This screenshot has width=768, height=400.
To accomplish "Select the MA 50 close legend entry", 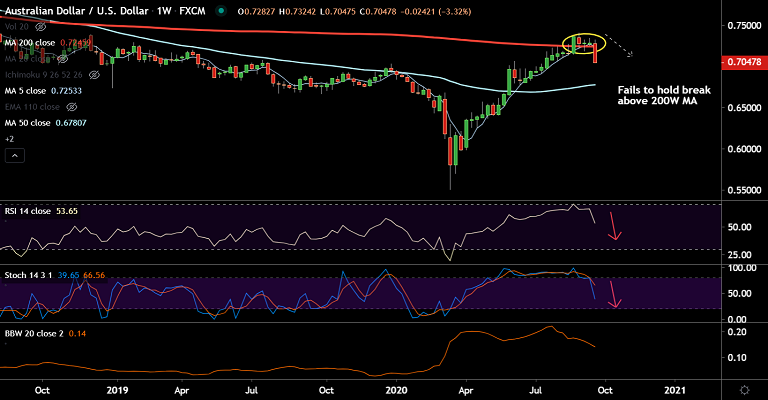I will [x=27, y=123].
